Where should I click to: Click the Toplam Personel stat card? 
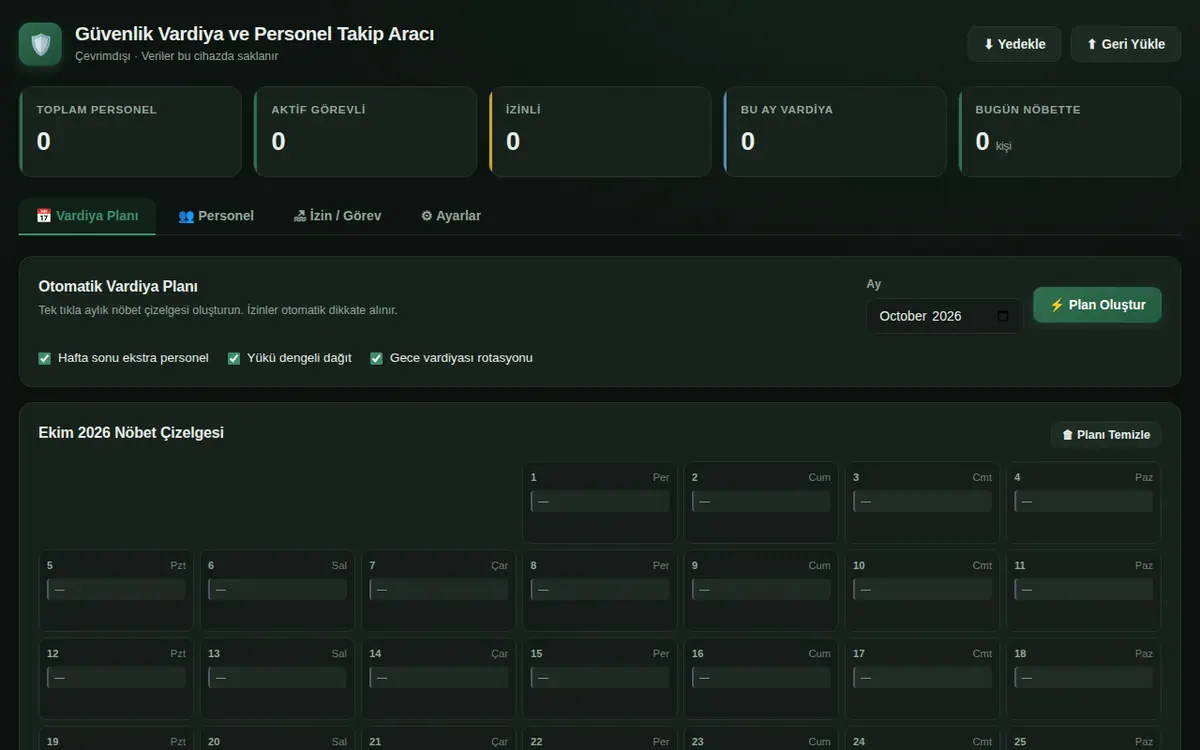130,132
